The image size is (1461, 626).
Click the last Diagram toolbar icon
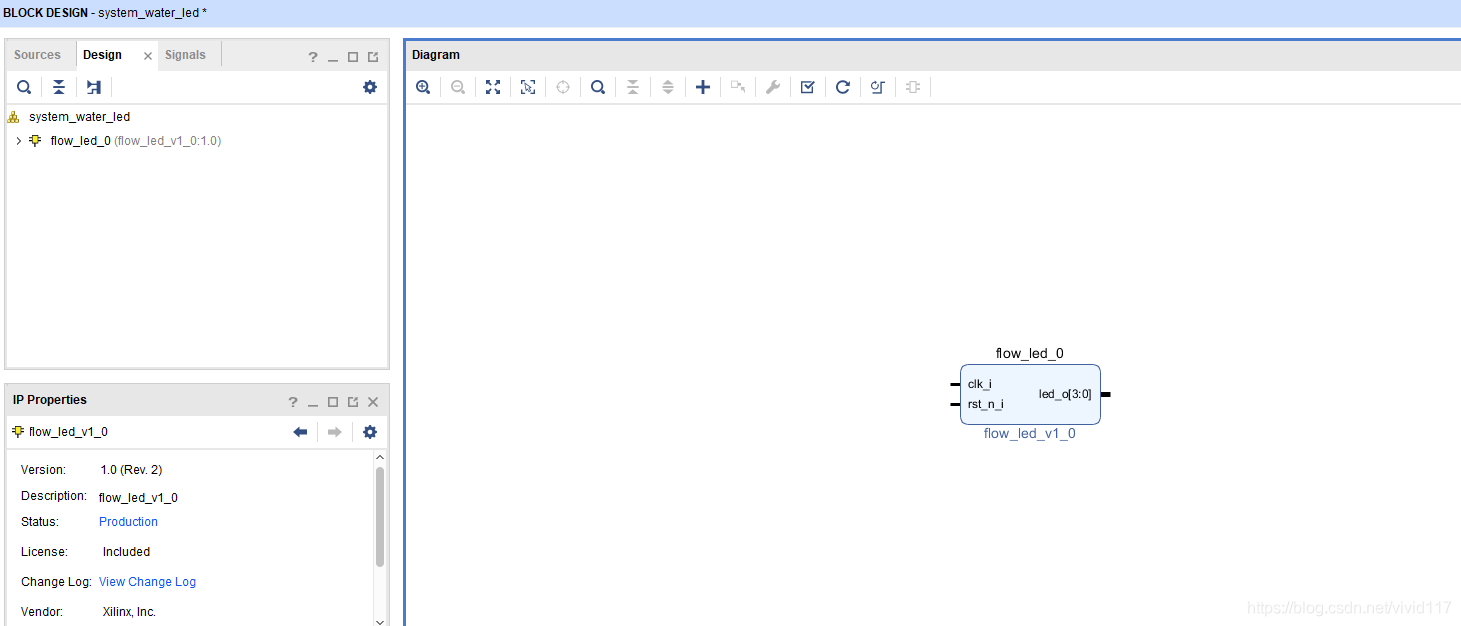click(913, 87)
